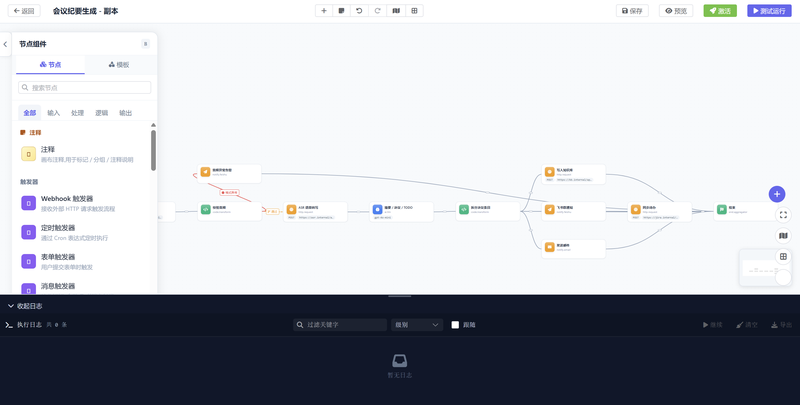Click the 返回 back button
Viewport: 800px width, 405px height.
pyautogui.click(x=24, y=11)
